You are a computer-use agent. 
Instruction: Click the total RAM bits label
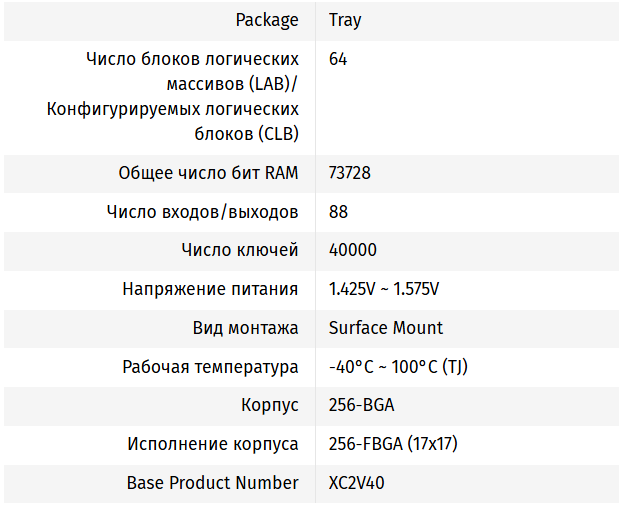click(x=208, y=173)
